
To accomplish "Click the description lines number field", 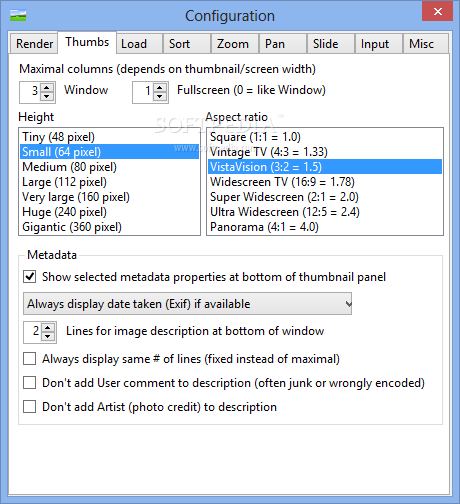I will 33,332.
